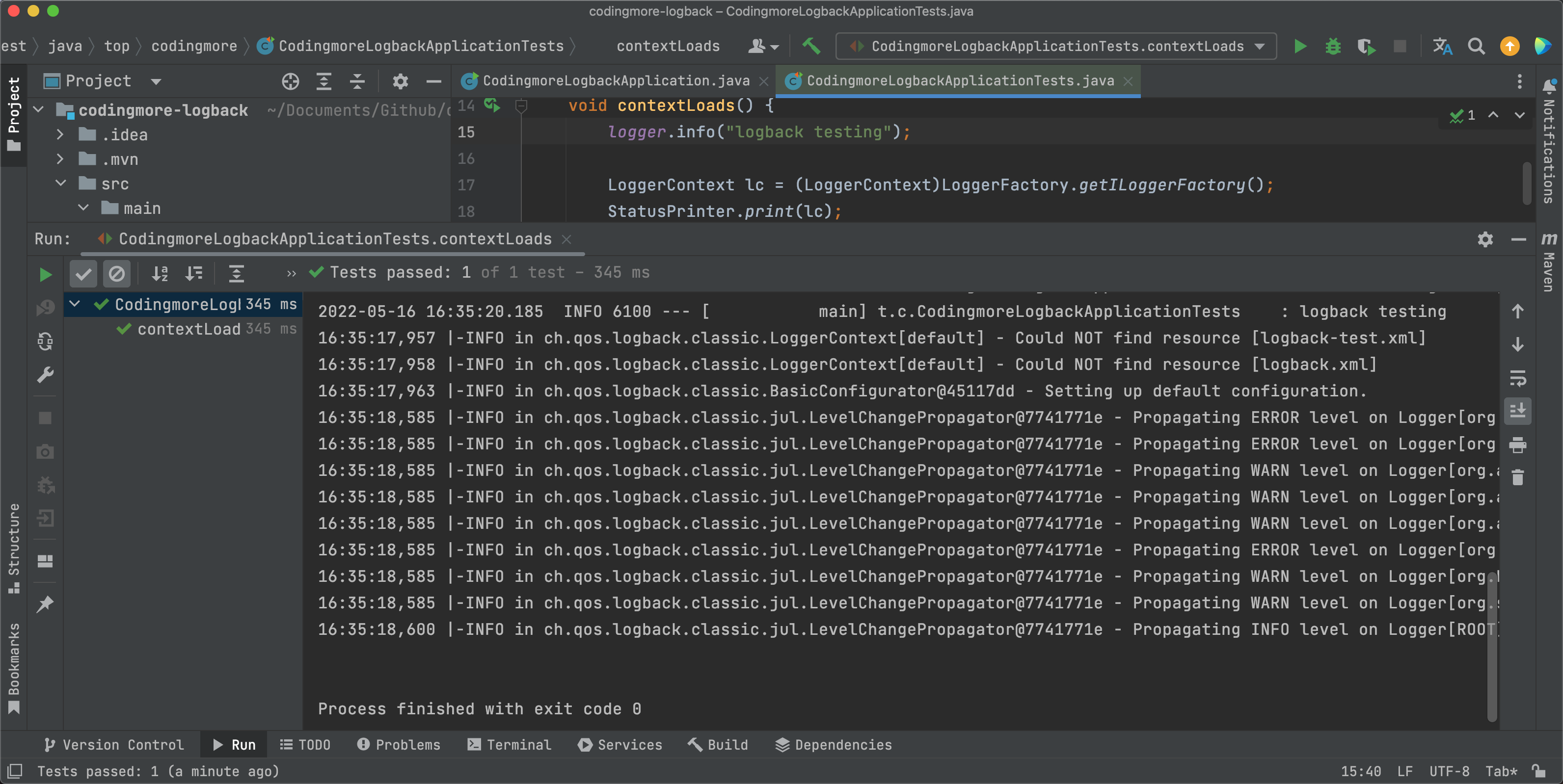Image resolution: width=1563 pixels, height=784 pixels.
Task: Open Problems tool window
Action: click(x=399, y=745)
